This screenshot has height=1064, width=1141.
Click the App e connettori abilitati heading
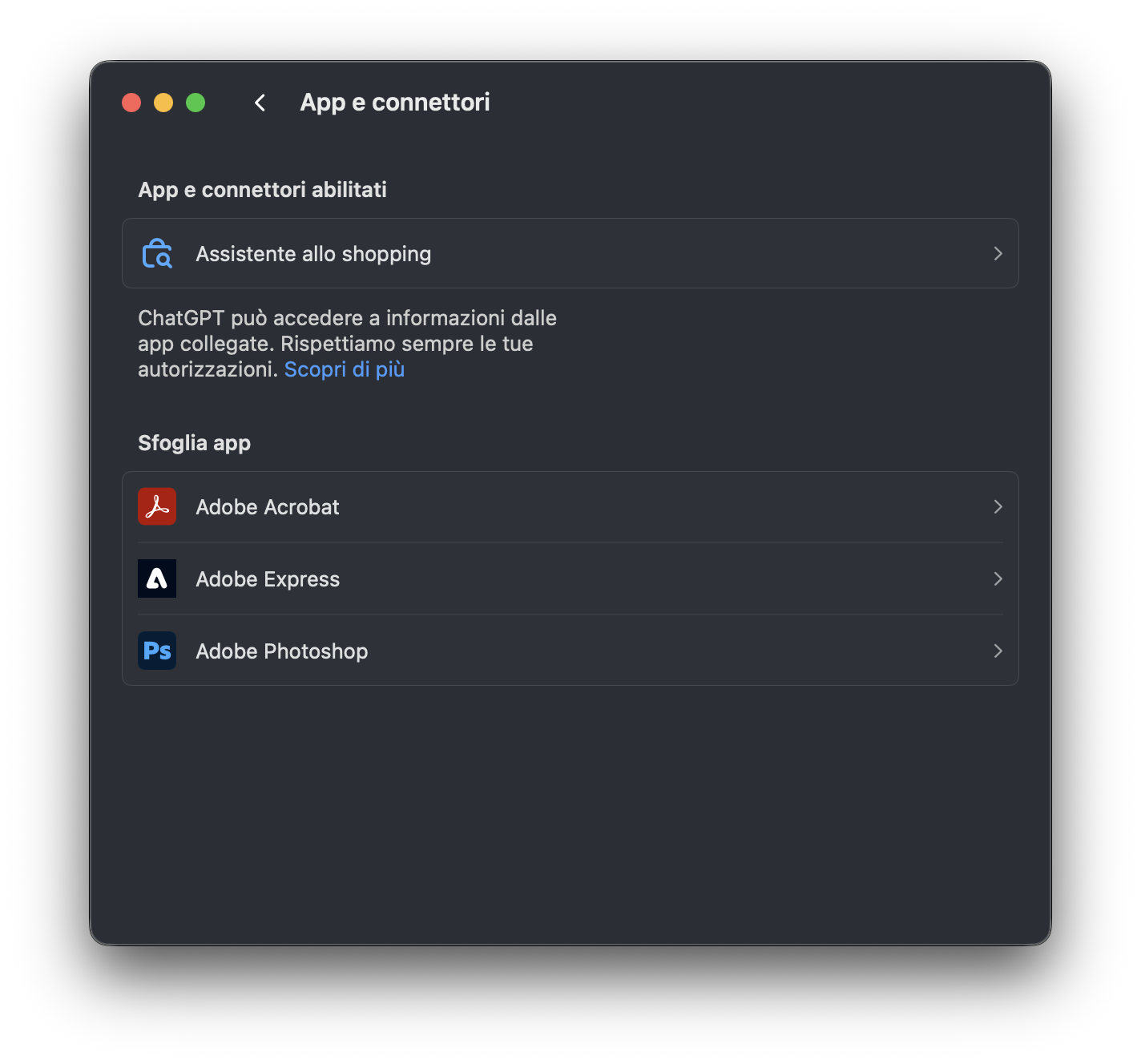(262, 190)
